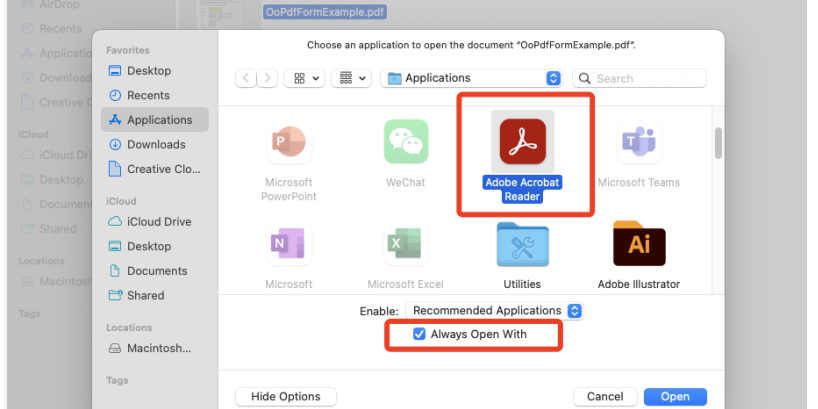
Task: Open the group-by options dropdown
Action: coord(351,78)
